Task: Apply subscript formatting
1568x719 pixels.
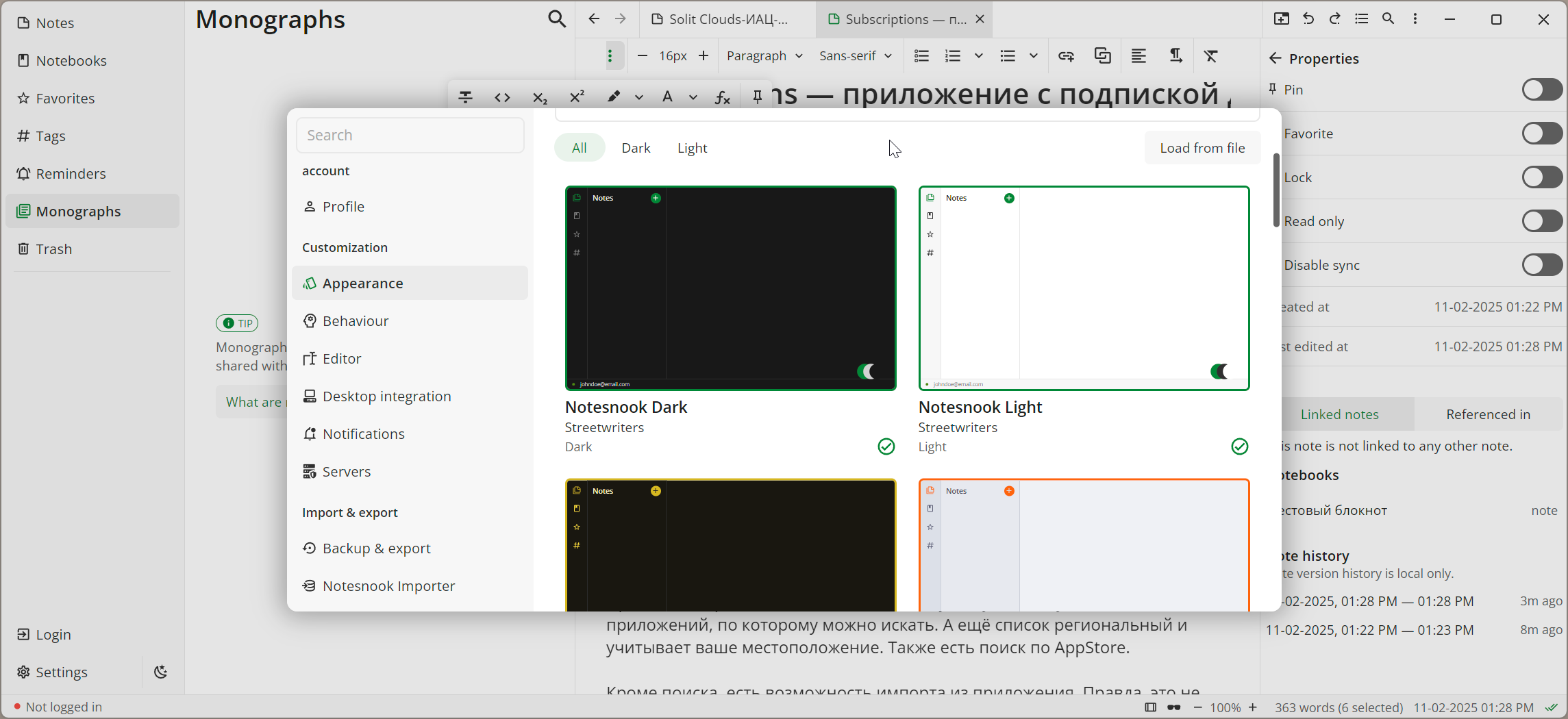Action: click(x=540, y=97)
